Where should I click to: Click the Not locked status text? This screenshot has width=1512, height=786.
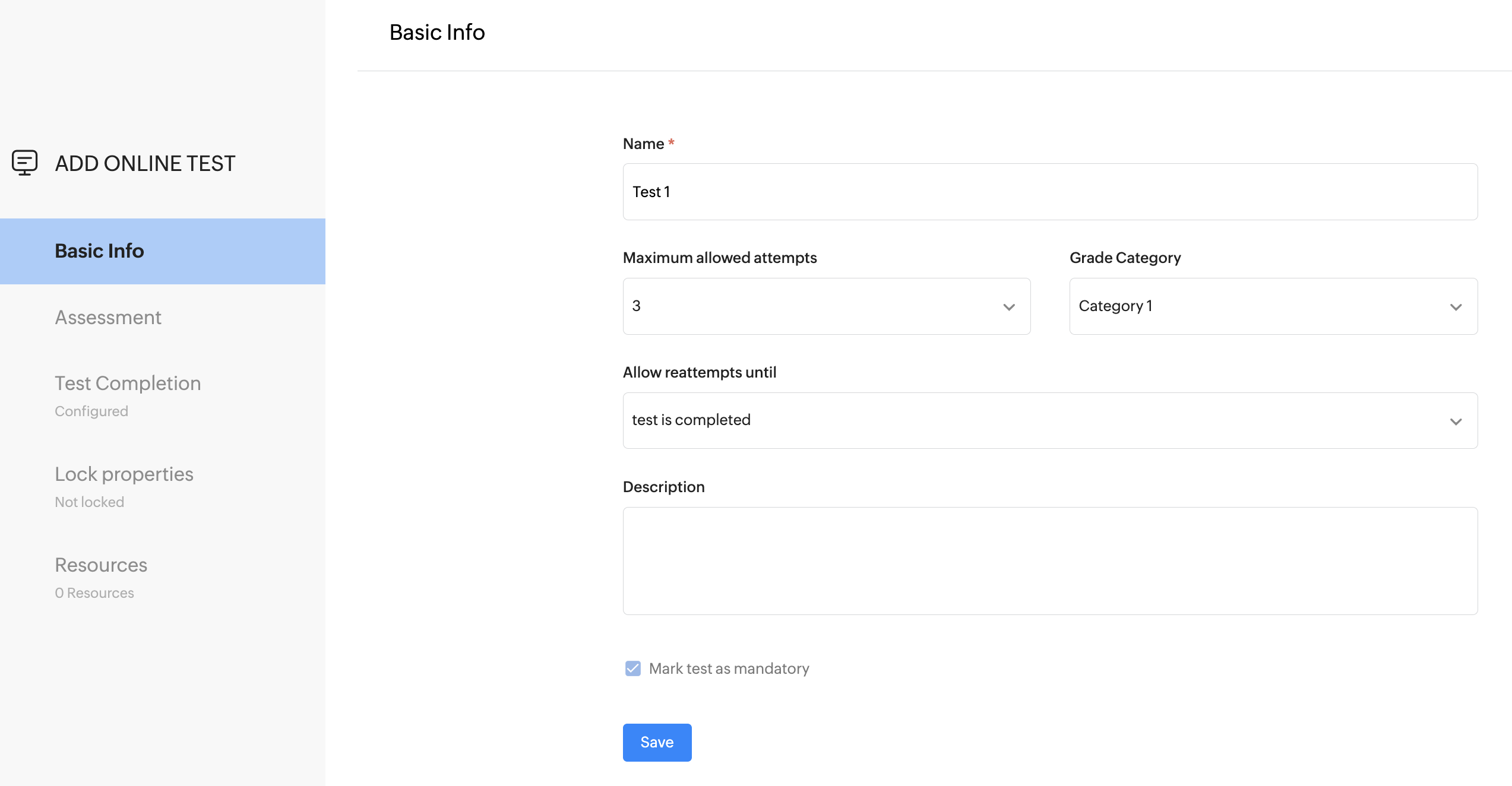(x=90, y=502)
